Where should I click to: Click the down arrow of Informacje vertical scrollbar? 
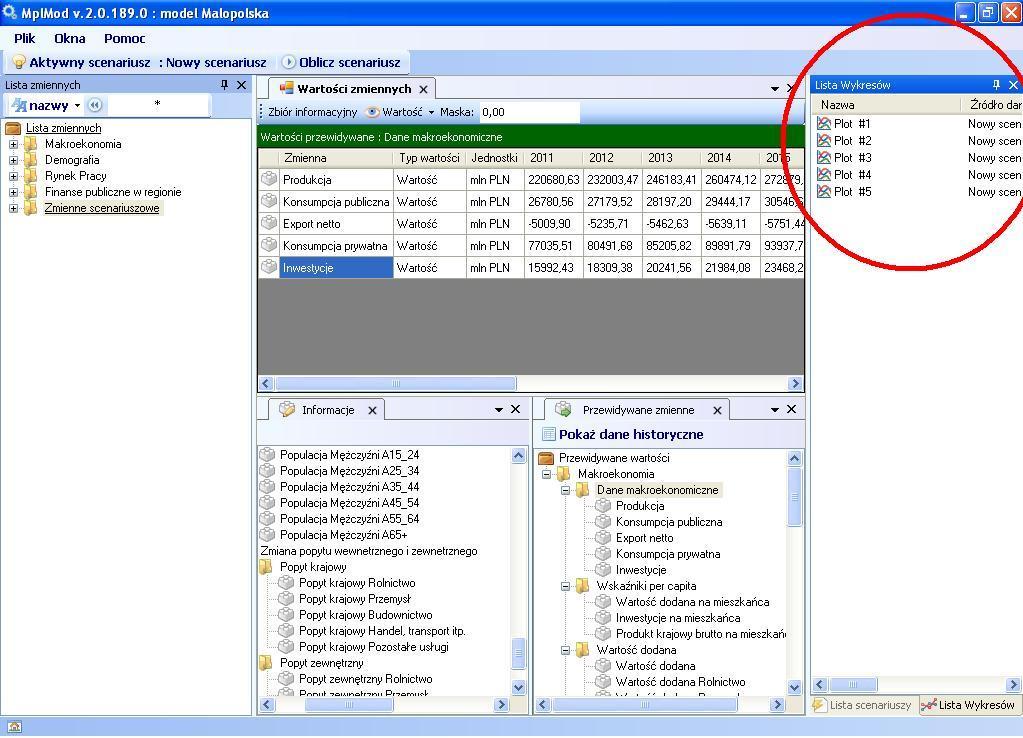coord(519,686)
